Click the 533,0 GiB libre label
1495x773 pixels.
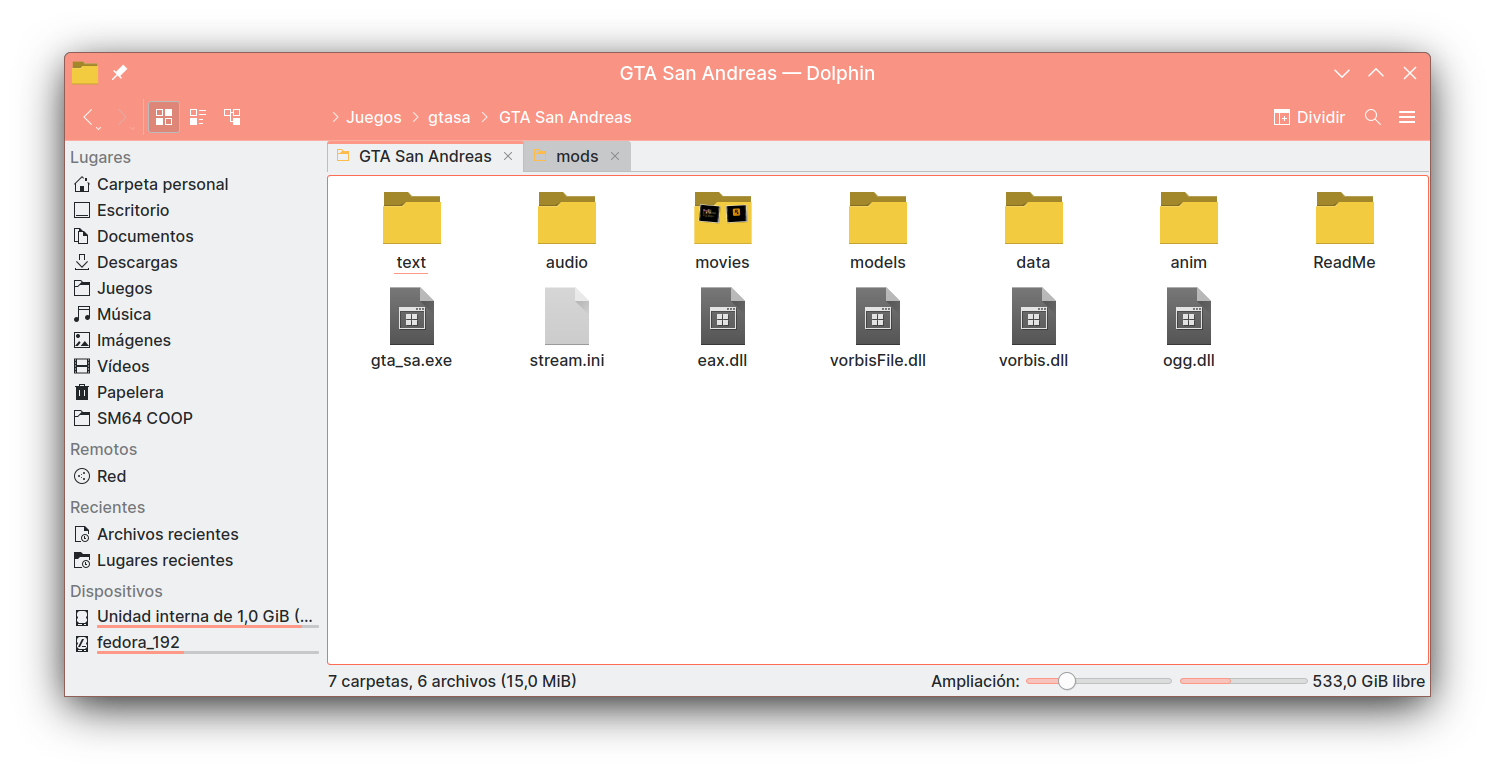(x=1369, y=681)
